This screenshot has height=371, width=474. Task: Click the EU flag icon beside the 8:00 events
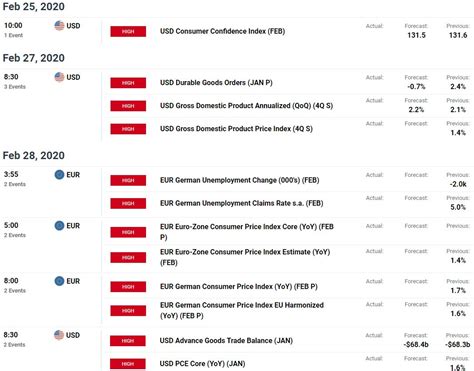59,281
